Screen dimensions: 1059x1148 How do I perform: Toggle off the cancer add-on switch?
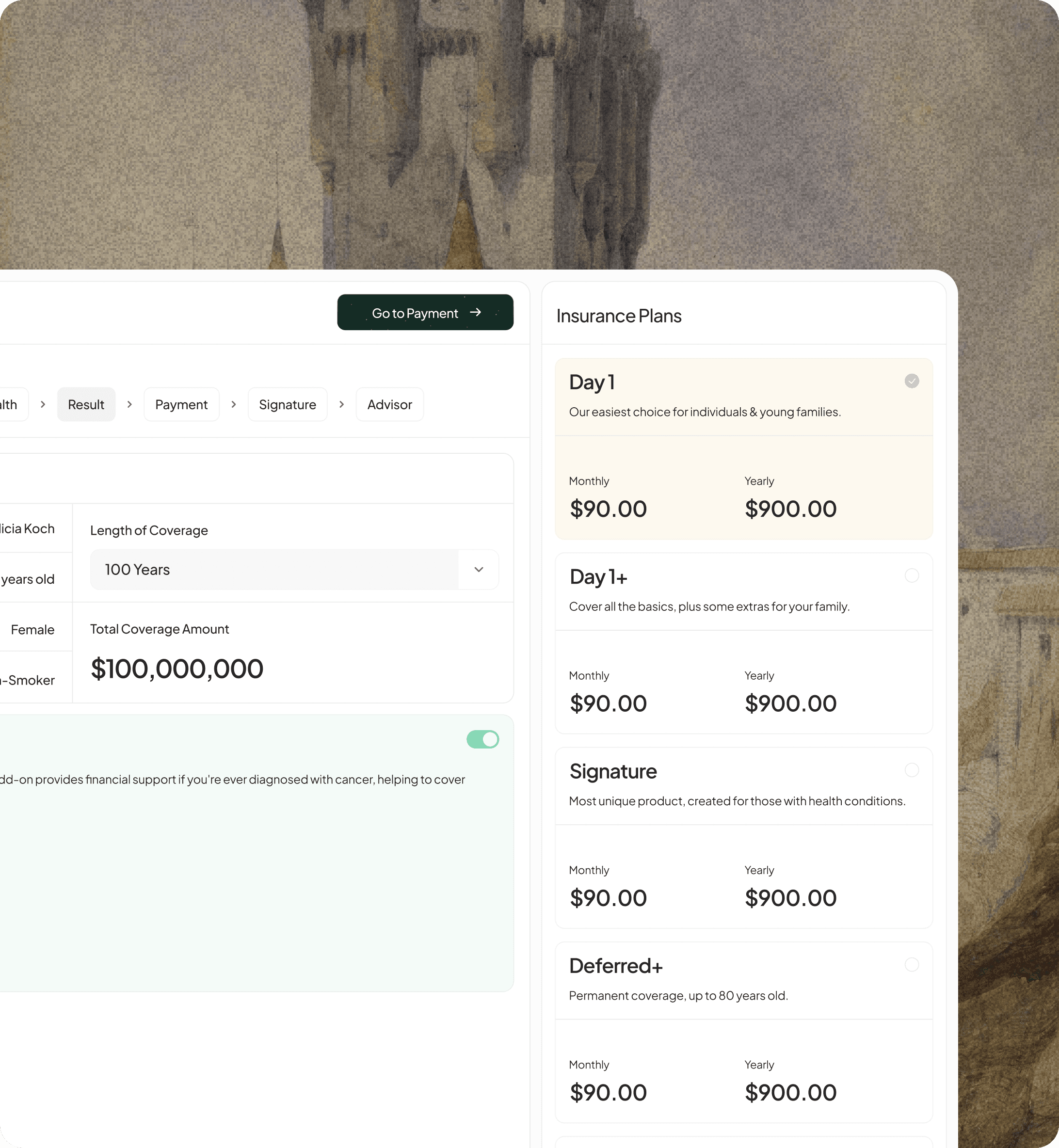click(482, 739)
